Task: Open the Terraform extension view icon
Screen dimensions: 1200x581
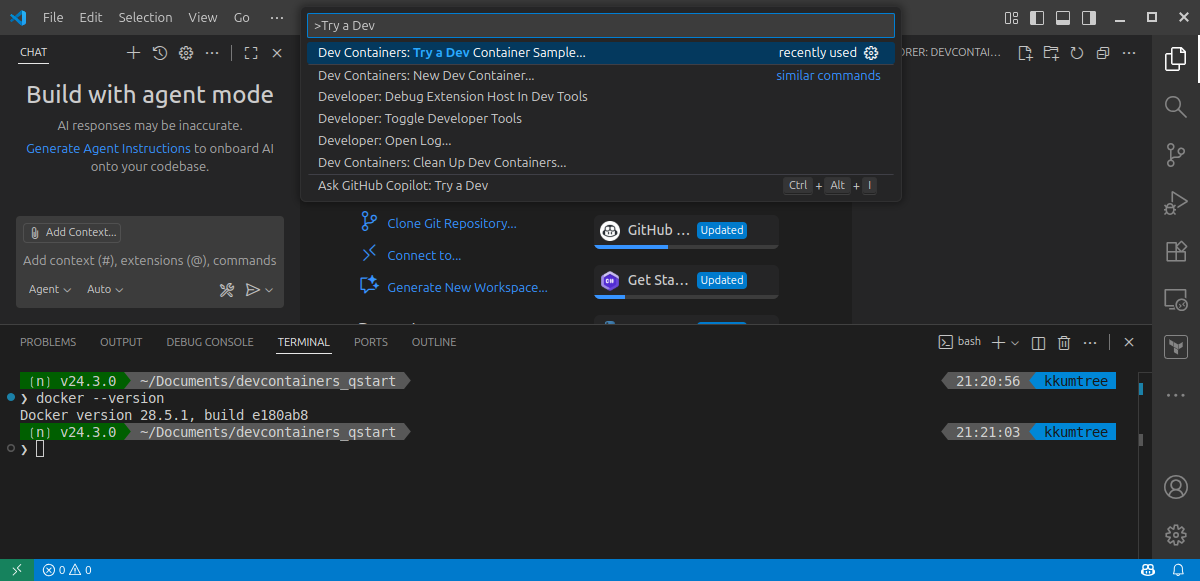Action: tap(1176, 347)
